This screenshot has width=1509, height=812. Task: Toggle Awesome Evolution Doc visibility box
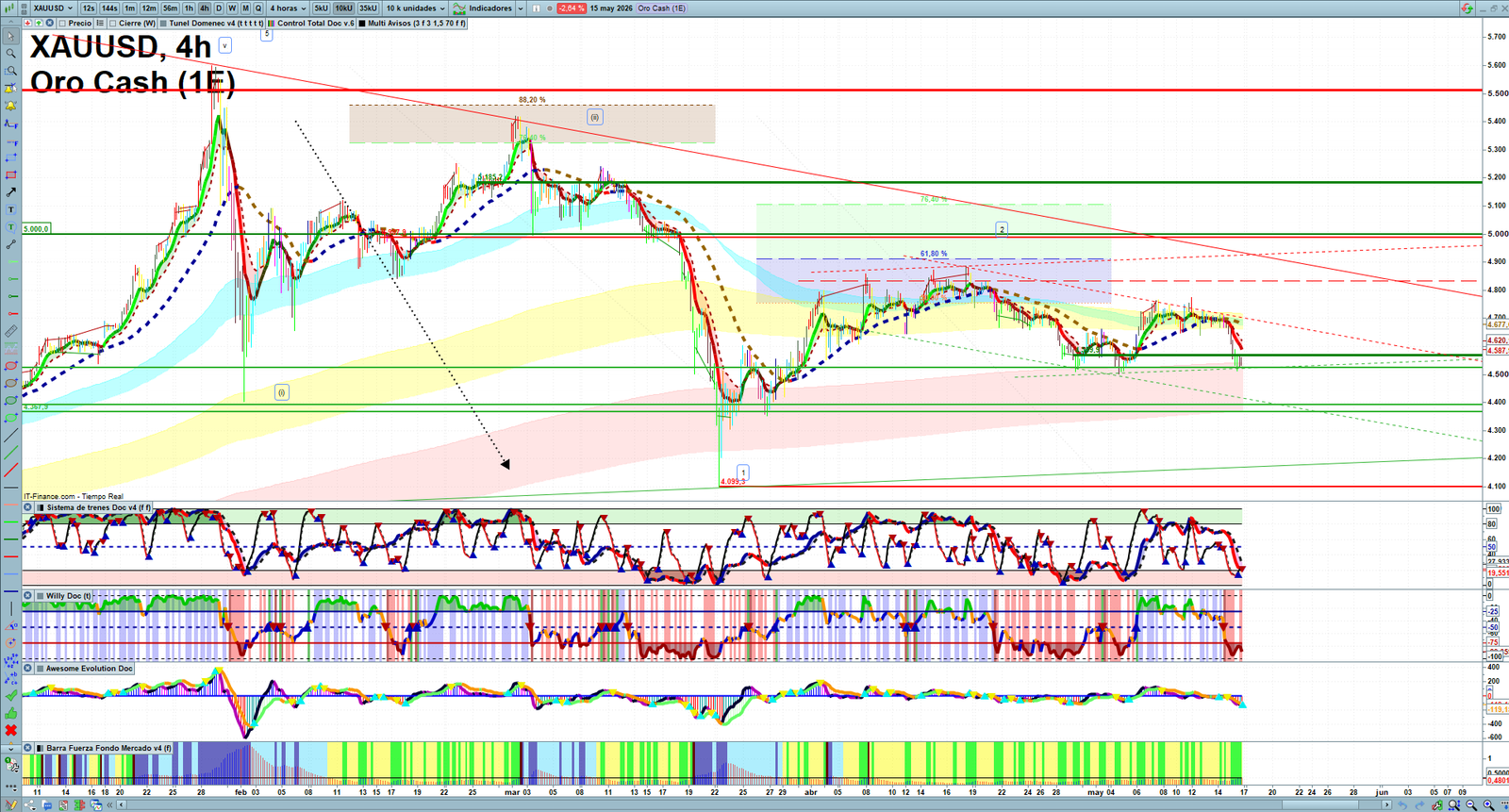pos(41,669)
